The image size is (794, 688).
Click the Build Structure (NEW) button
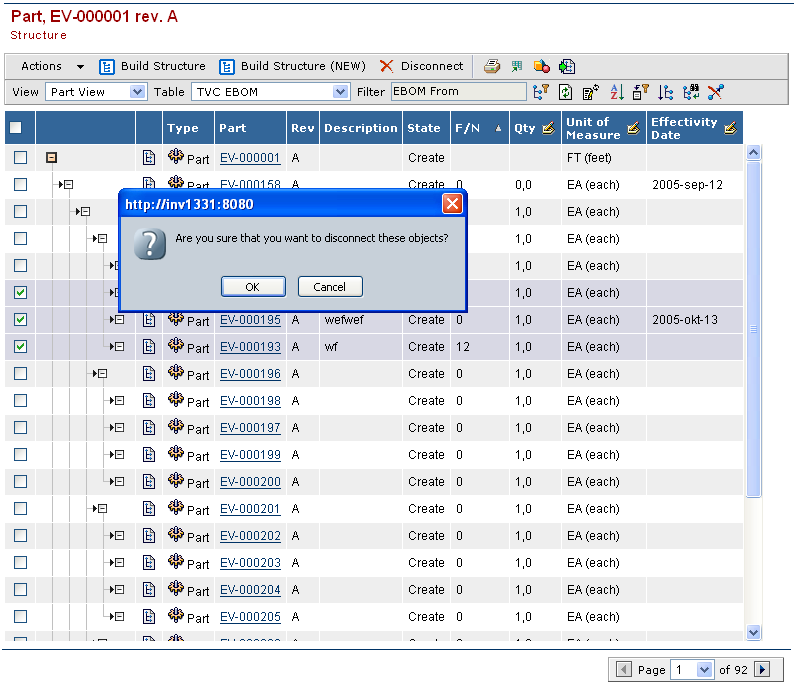point(292,66)
